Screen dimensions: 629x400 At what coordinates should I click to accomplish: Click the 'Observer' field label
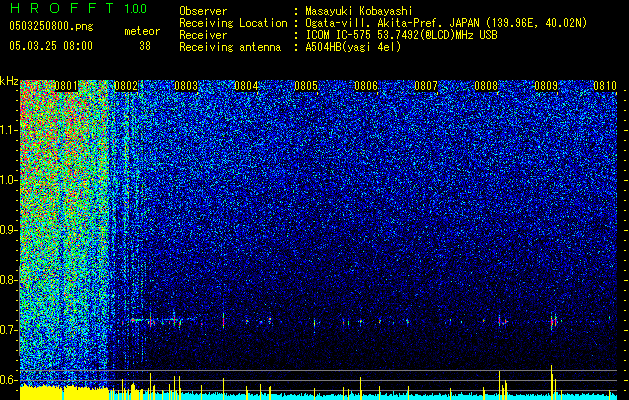click(x=203, y=11)
